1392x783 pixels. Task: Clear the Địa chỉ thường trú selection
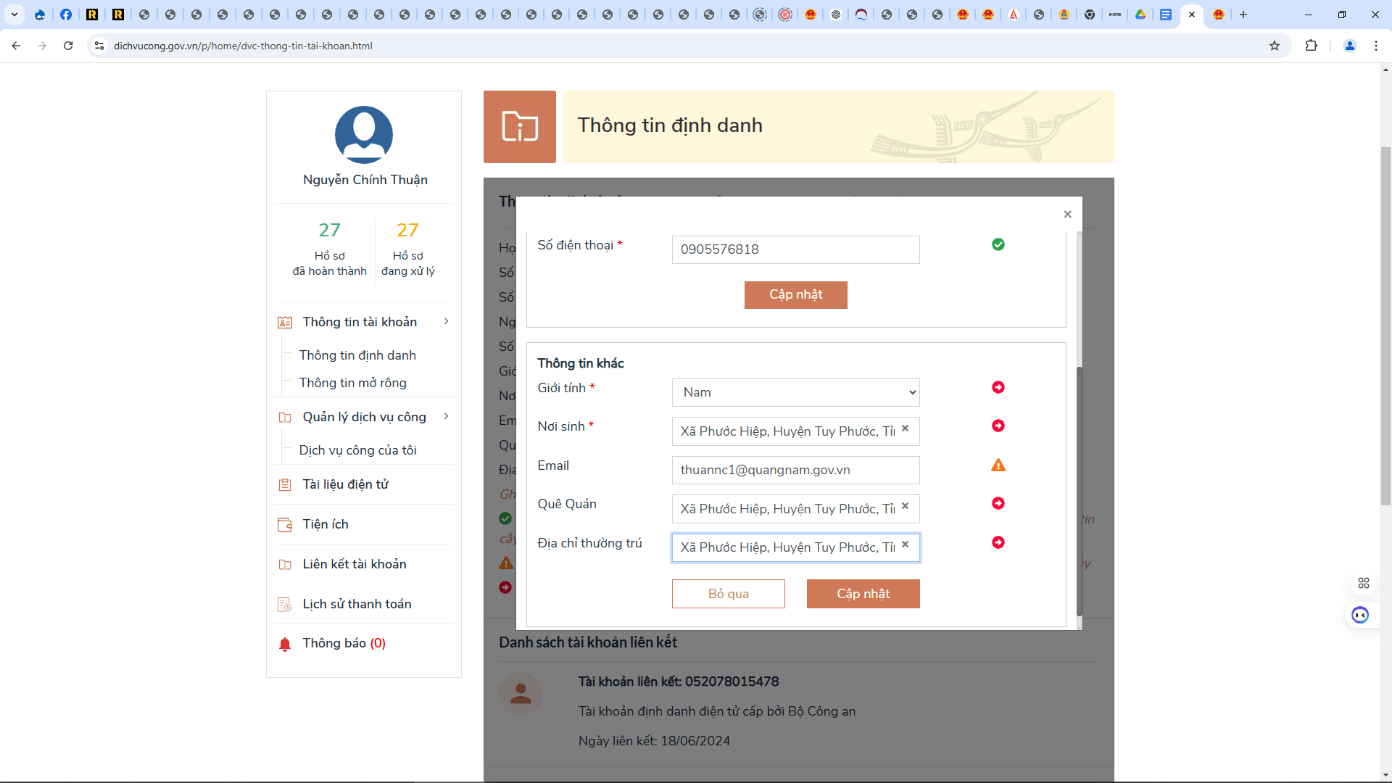click(905, 546)
